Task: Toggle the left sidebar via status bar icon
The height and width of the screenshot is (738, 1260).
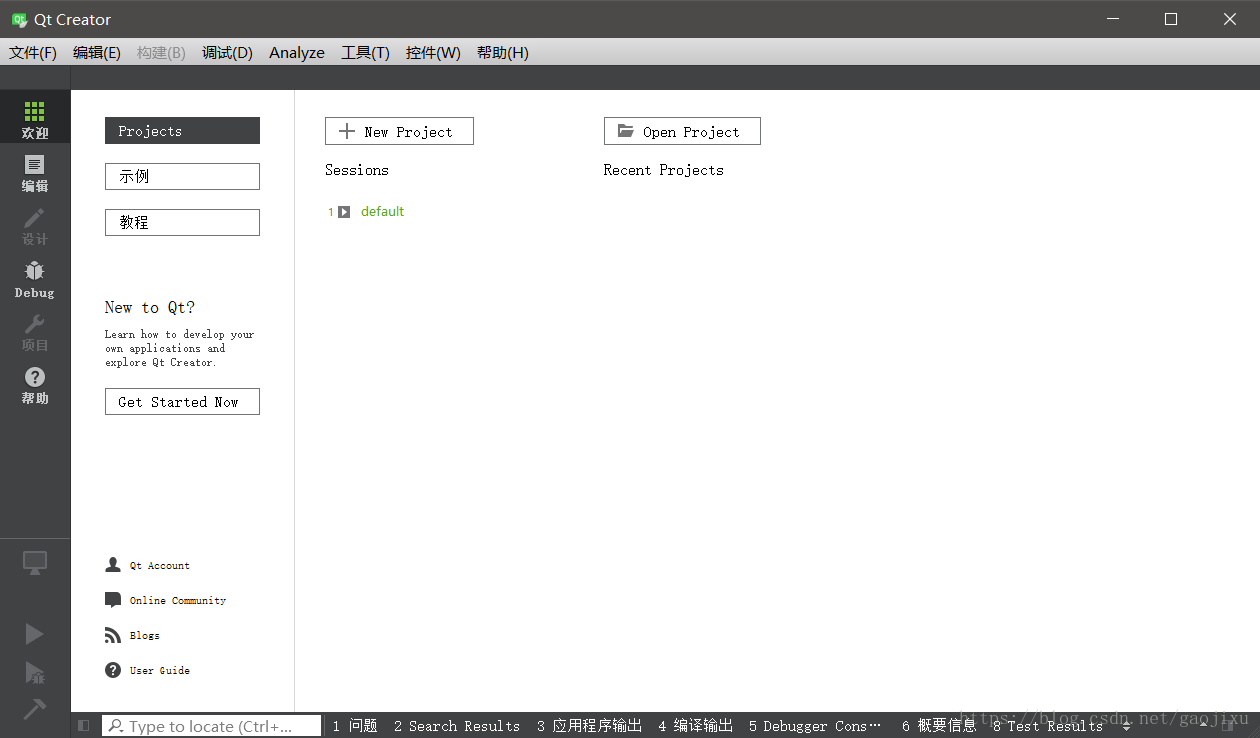Action: (84, 725)
